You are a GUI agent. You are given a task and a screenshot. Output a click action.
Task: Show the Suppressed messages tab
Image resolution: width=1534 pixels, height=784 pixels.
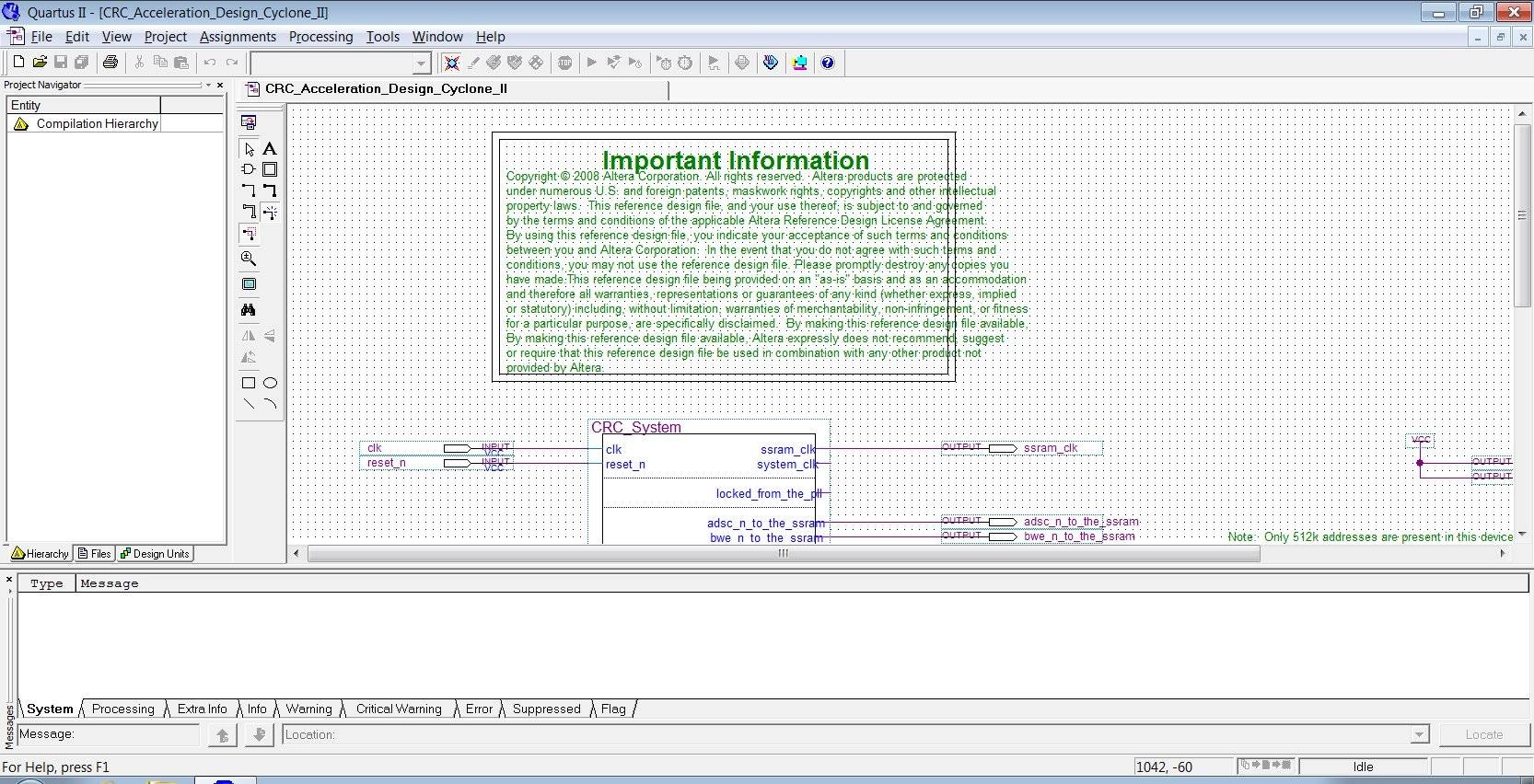(x=546, y=709)
